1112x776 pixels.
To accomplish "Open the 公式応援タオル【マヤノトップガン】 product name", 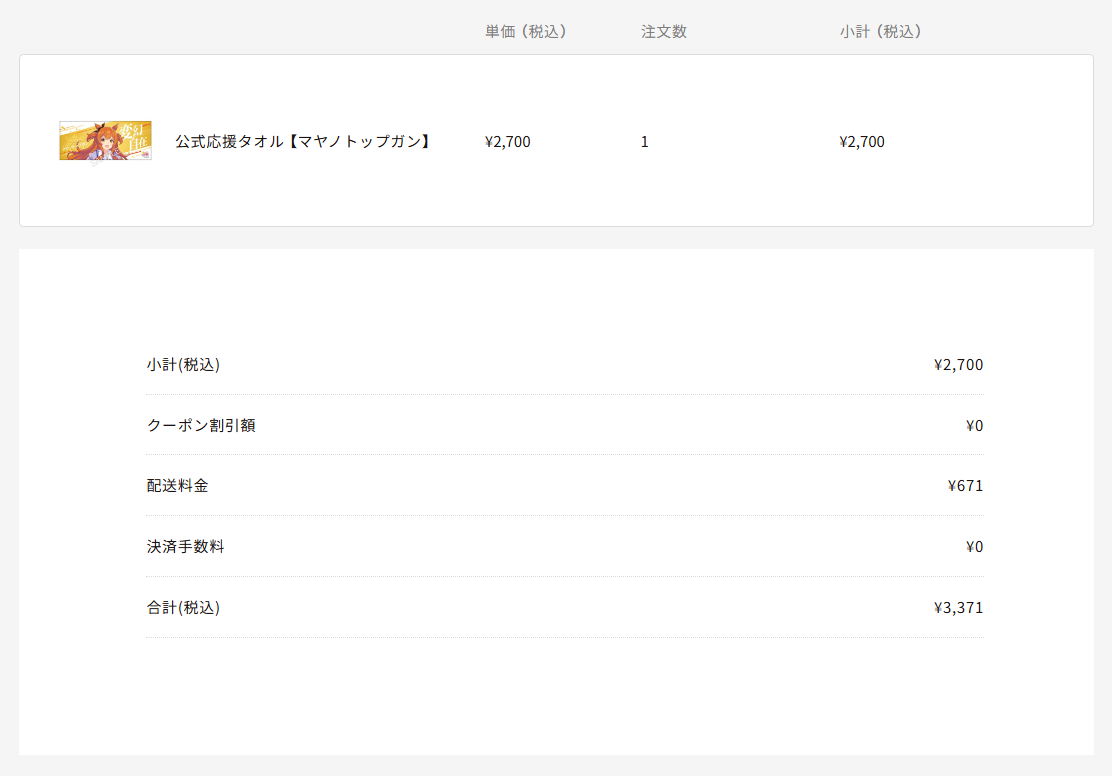I will [303, 142].
